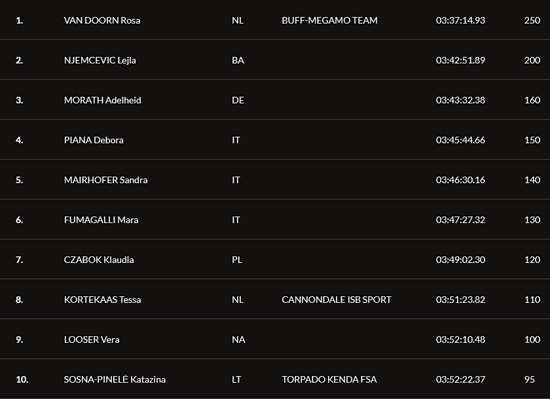This screenshot has height=399, width=550.
Task: Click the 95 points value
Action: click(x=530, y=379)
